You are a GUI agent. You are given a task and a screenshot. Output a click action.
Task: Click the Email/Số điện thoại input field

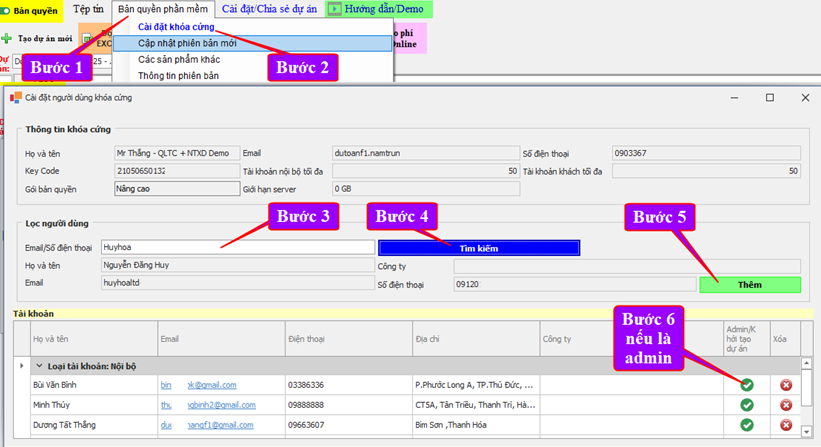coord(236,247)
